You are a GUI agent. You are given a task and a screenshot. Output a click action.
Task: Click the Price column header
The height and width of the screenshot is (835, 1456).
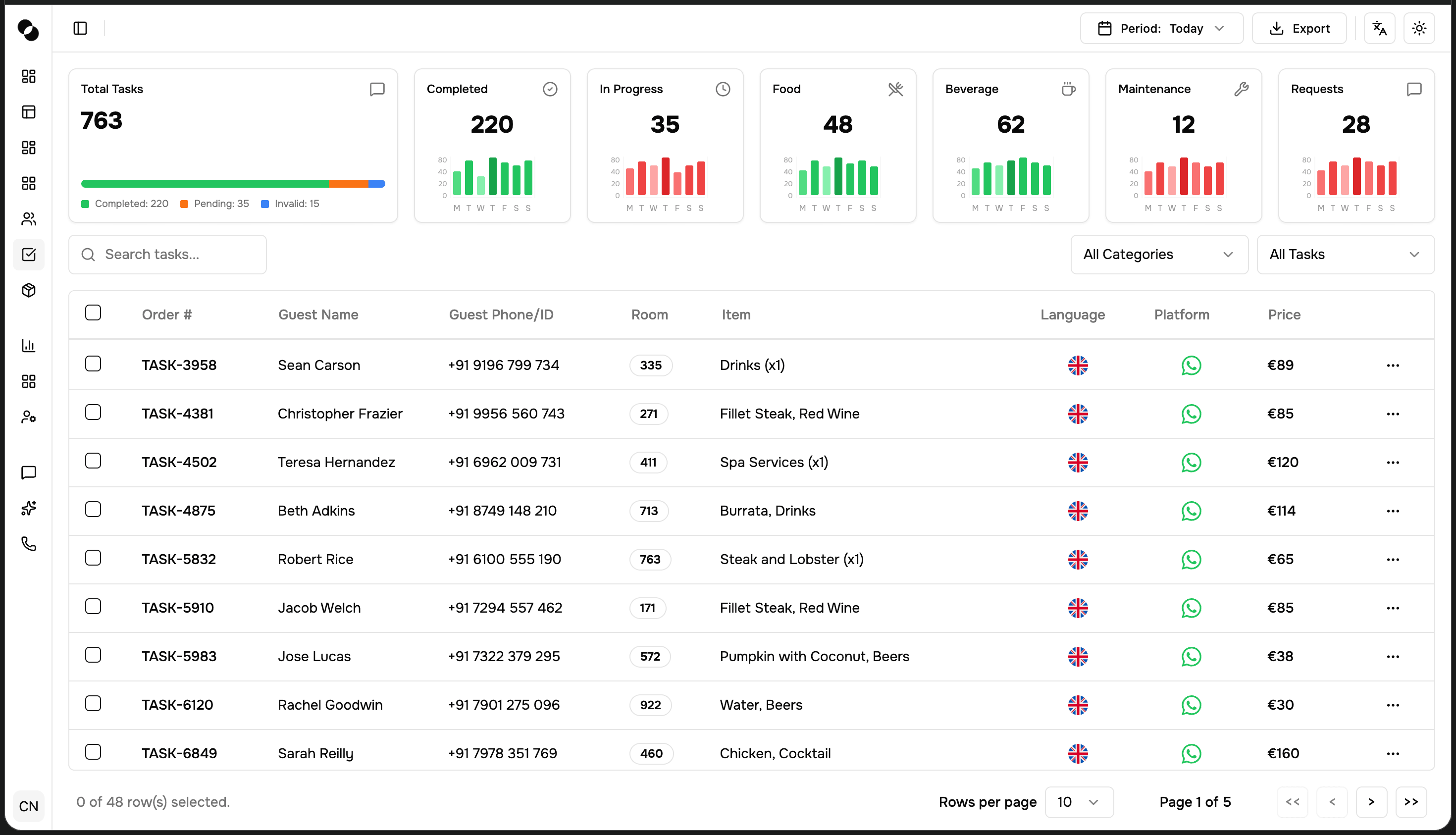point(1283,314)
